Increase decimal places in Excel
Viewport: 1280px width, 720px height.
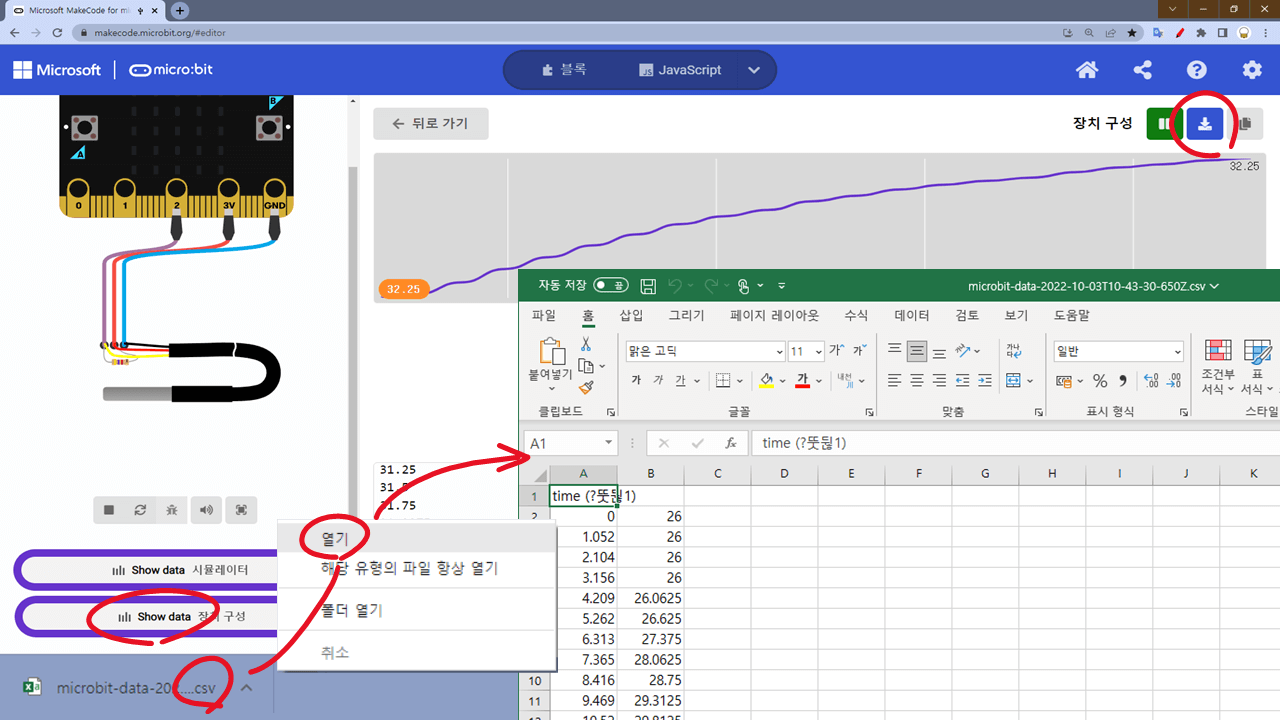coord(1150,381)
